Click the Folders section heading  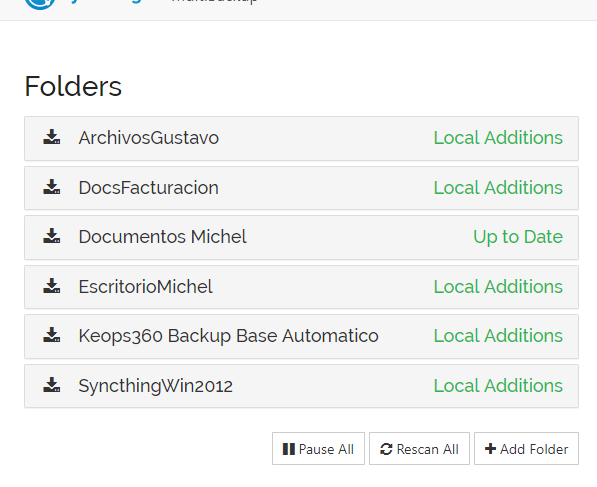[x=73, y=86]
